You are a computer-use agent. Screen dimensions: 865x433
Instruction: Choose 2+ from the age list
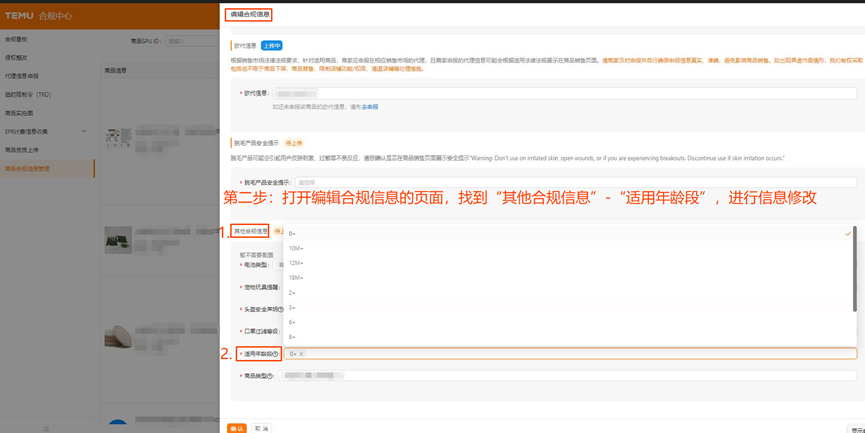292,293
